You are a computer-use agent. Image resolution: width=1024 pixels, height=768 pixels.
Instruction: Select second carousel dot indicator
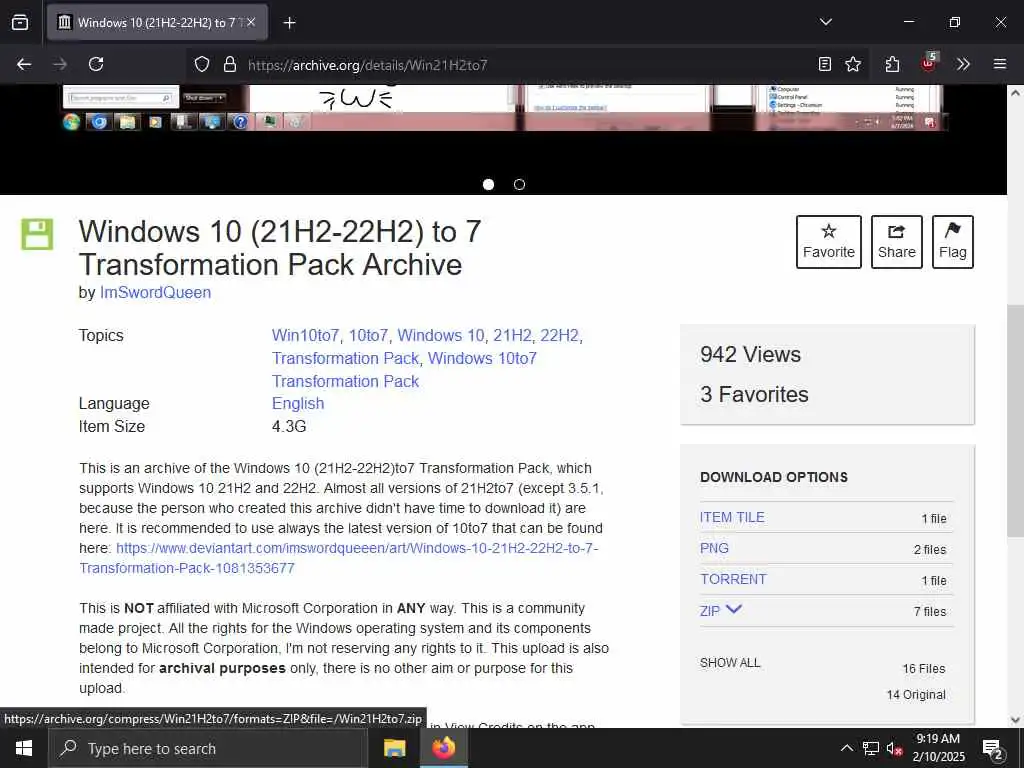pos(519,185)
